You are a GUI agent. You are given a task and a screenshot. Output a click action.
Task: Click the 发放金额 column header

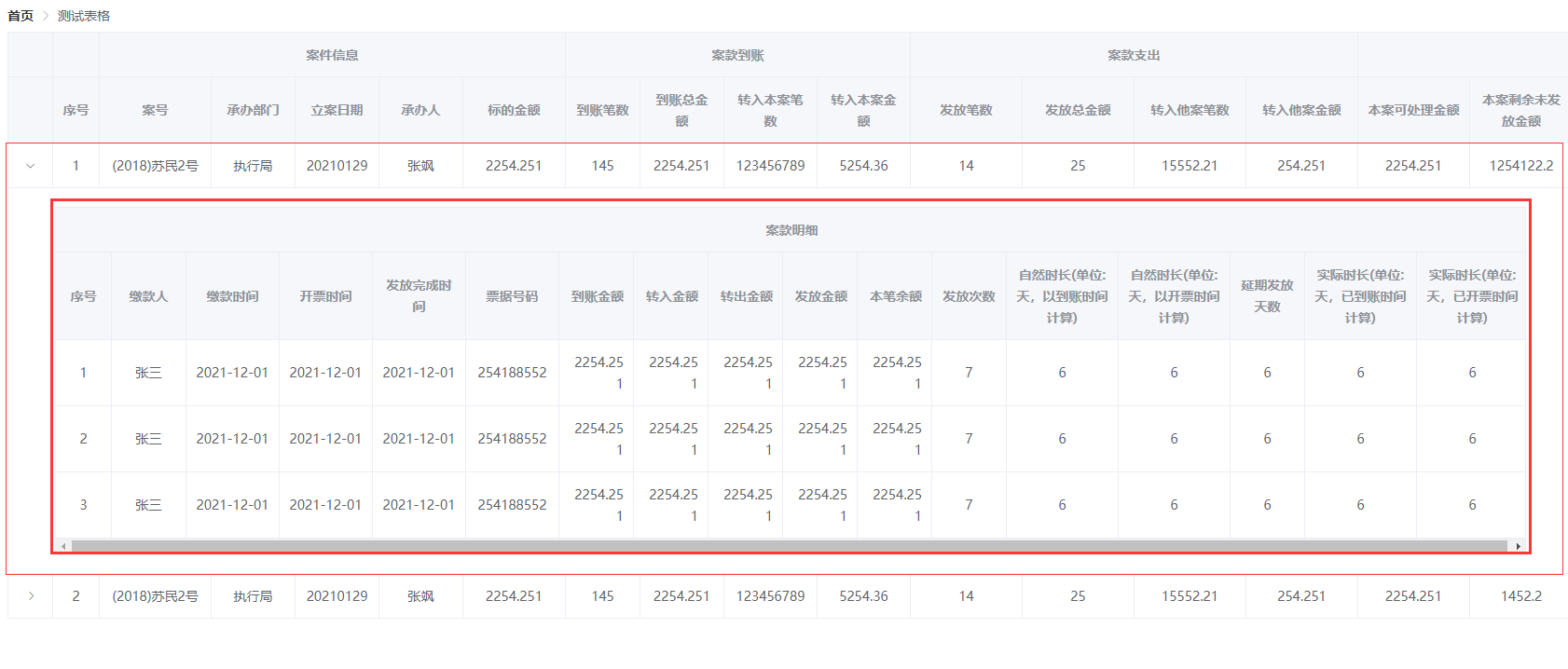(x=821, y=296)
